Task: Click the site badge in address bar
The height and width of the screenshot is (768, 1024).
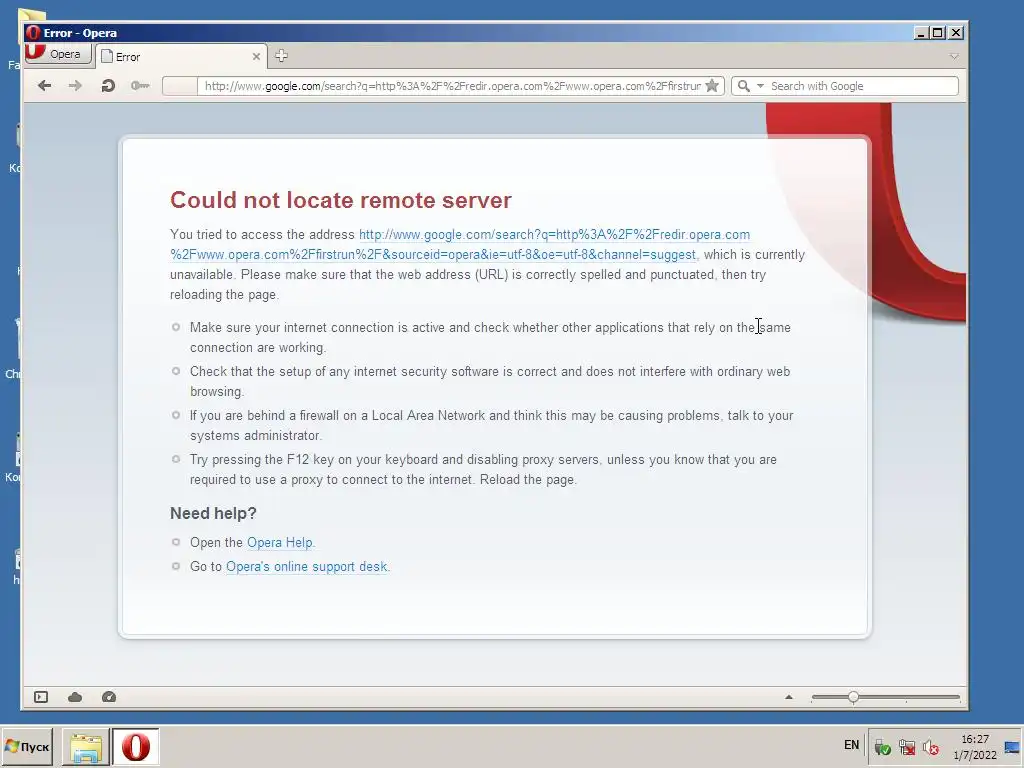Action: pos(180,86)
